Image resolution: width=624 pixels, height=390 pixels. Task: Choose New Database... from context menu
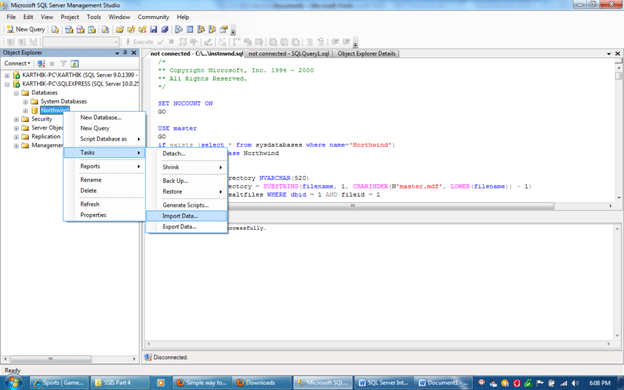point(104,117)
